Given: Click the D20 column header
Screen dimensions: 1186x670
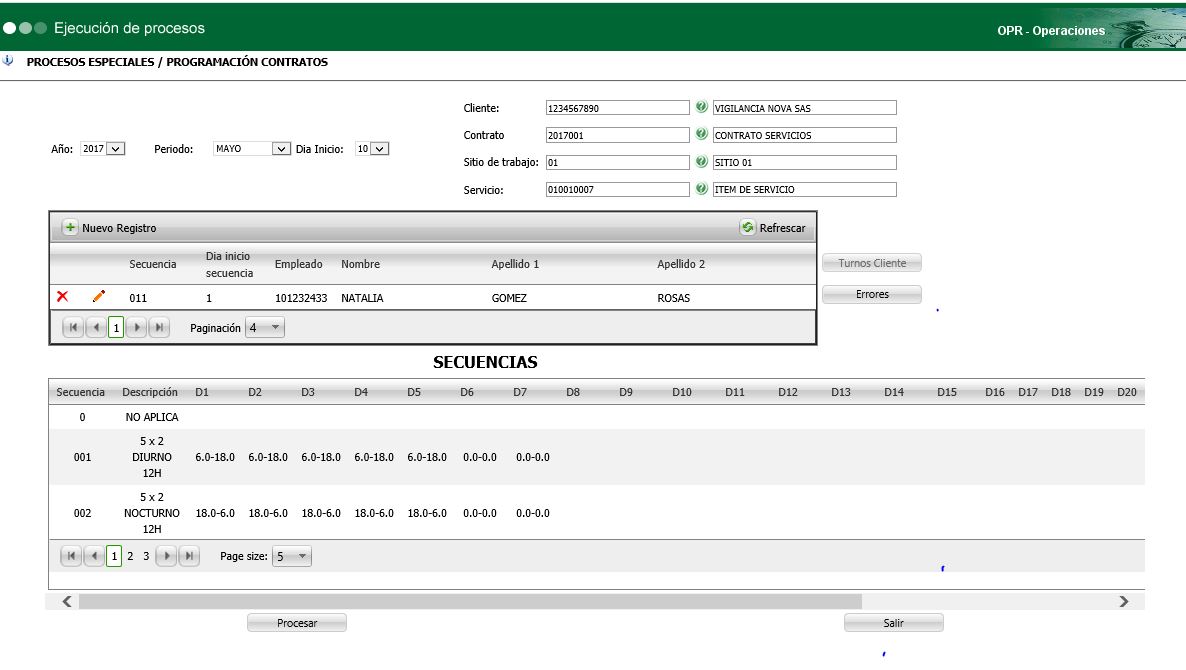Looking at the screenshot, I should tap(1126, 392).
